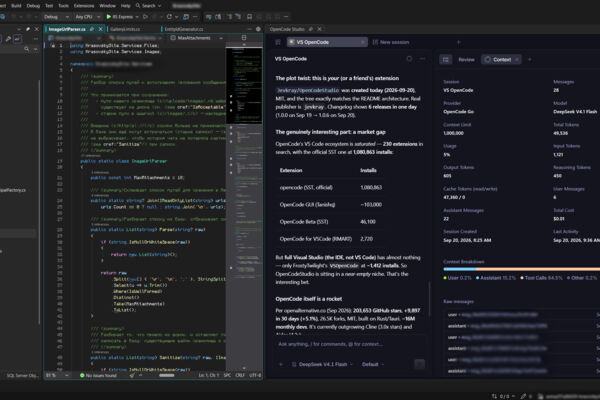Screen dimensions: 600x400
Task: Pin the Solution Explorer panel
Action: click(x=28, y=29)
